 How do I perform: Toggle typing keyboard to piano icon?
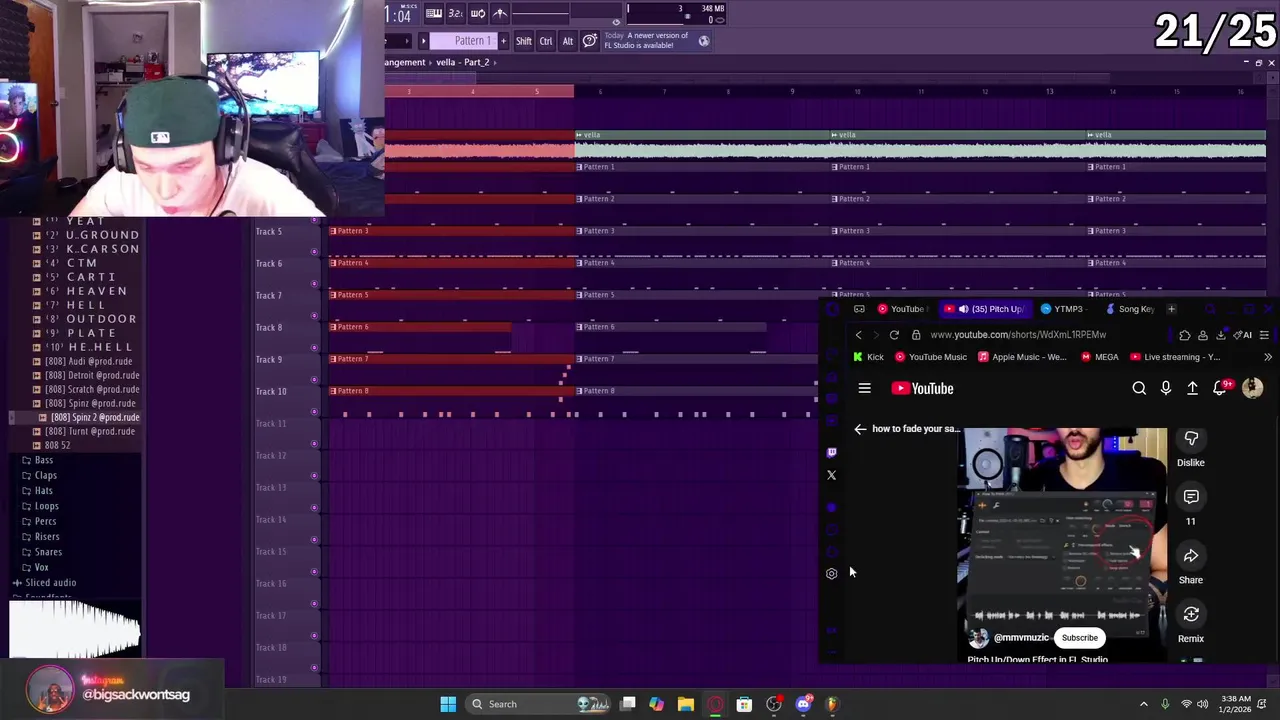point(433,13)
